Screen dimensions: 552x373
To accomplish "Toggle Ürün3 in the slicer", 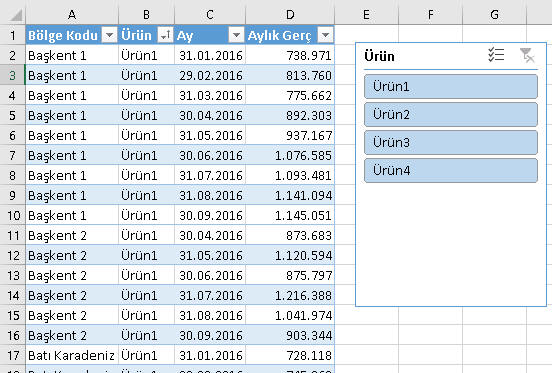I will click(x=451, y=143).
